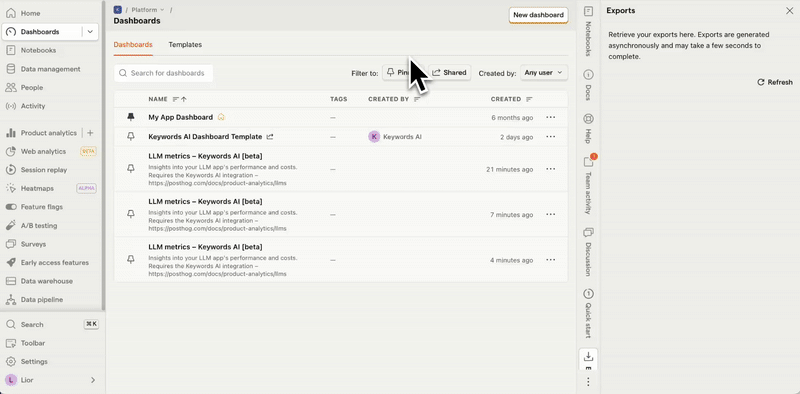The image size is (800, 394).
Task: Open My App Dashboard
Action: coord(181,117)
